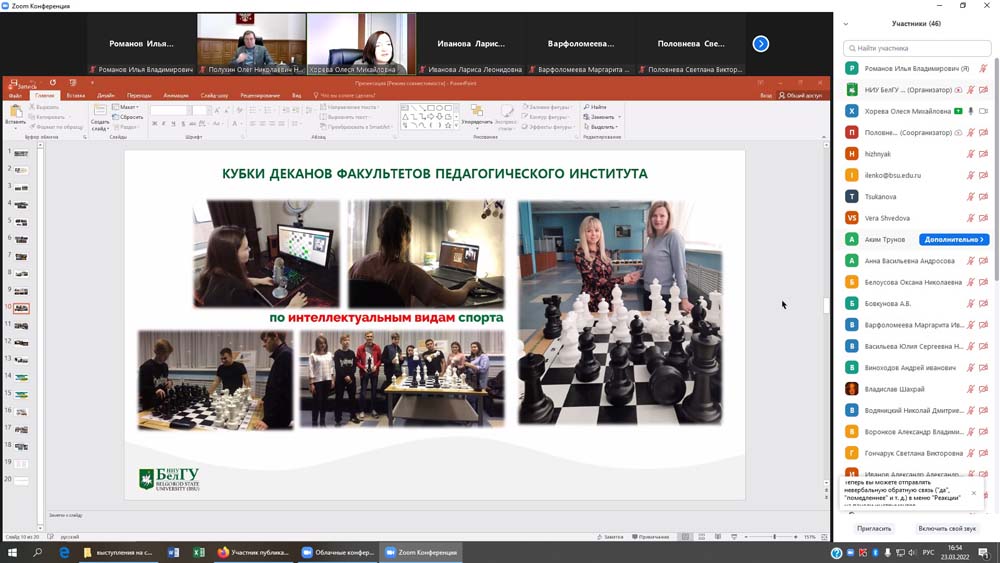Open the Вставка ribbon tab
Image resolution: width=1000 pixels, height=563 pixels.
[x=76, y=95]
